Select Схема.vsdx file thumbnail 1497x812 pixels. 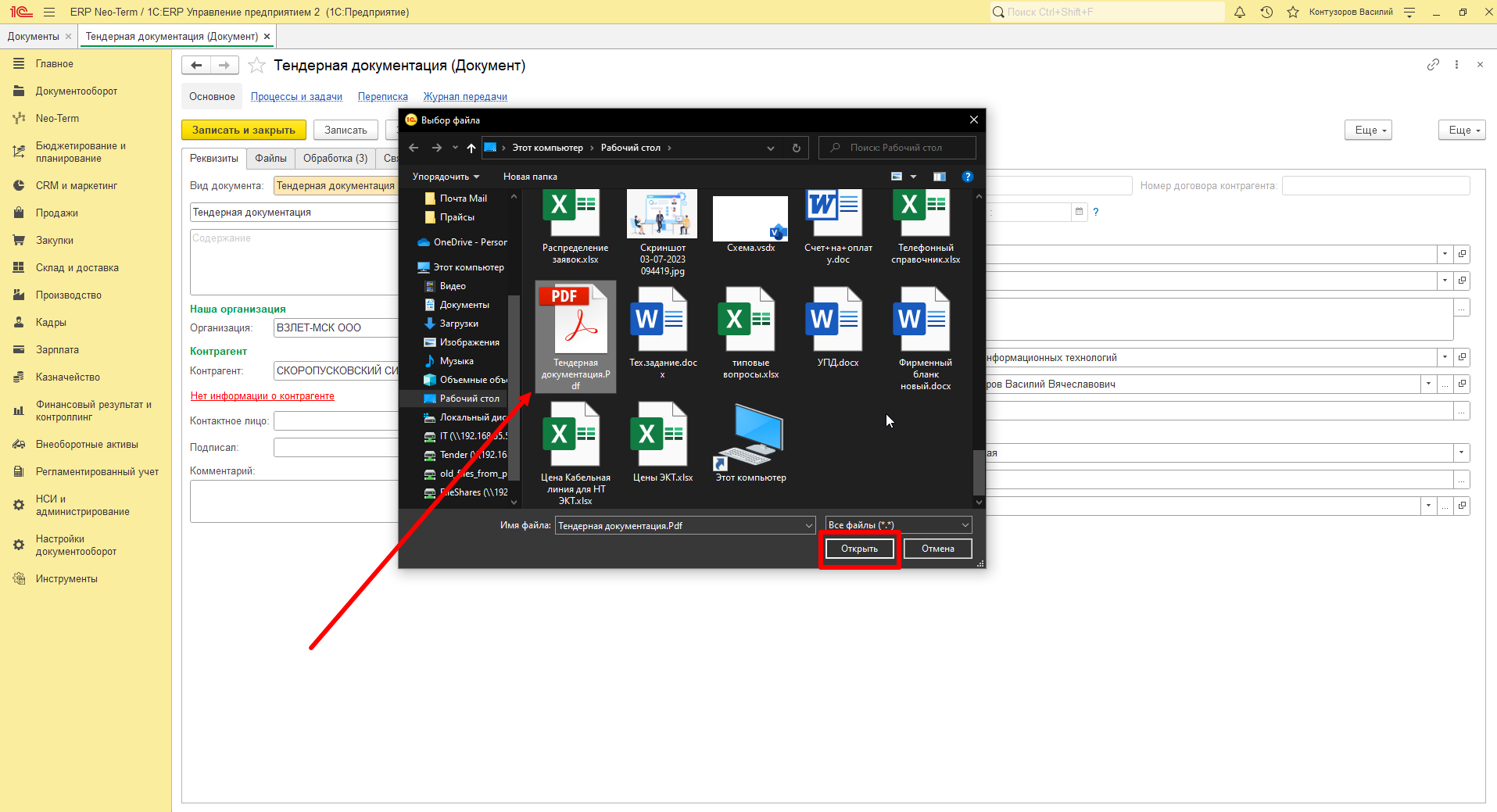point(750,218)
